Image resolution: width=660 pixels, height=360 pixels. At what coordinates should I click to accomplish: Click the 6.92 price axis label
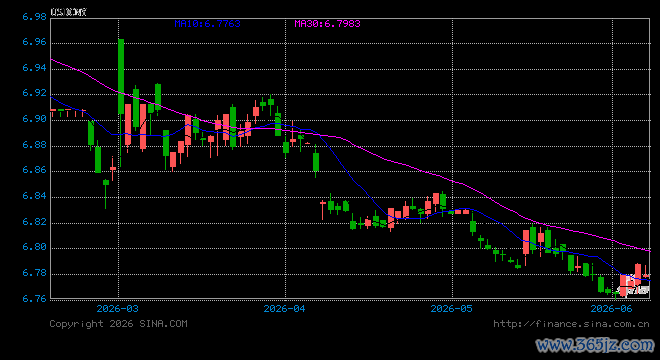34,93
